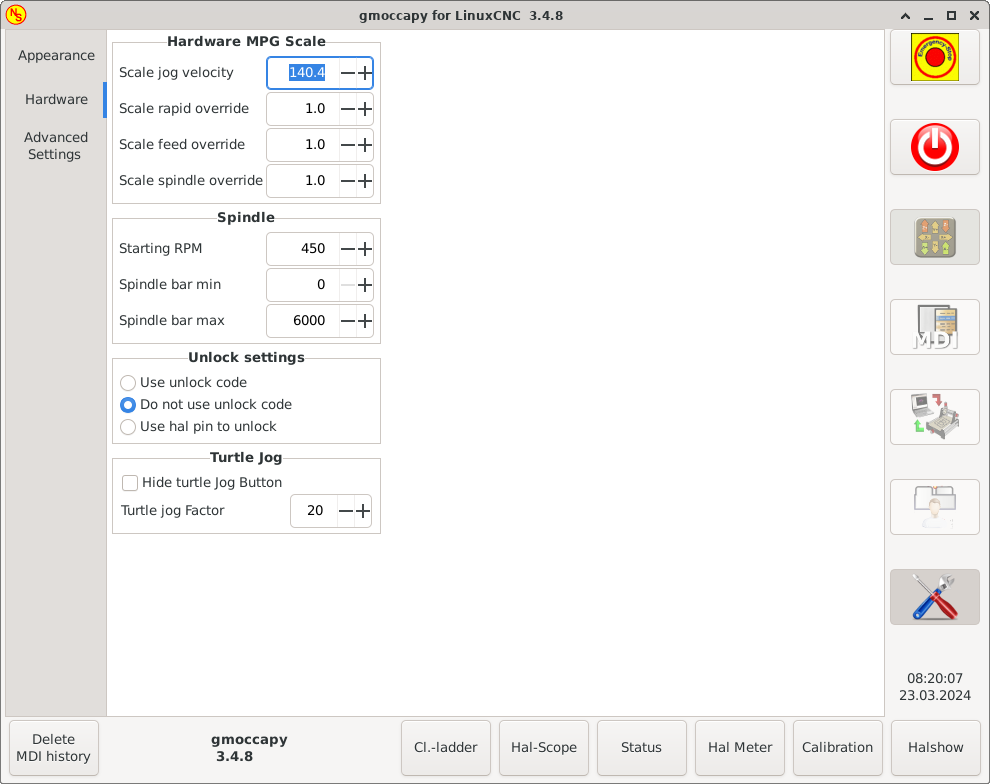Check 'Hide turtle Jog Button'

130,482
